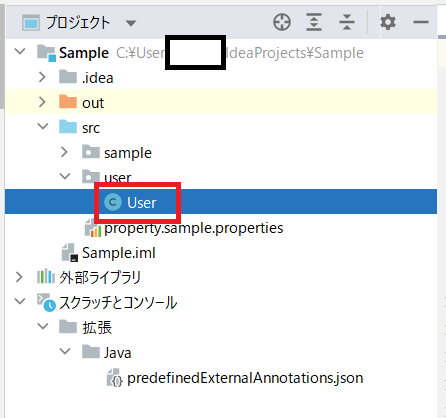Collapse the src folder chevron
The height and width of the screenshot is (418, 446).
[x=43, y=127]
